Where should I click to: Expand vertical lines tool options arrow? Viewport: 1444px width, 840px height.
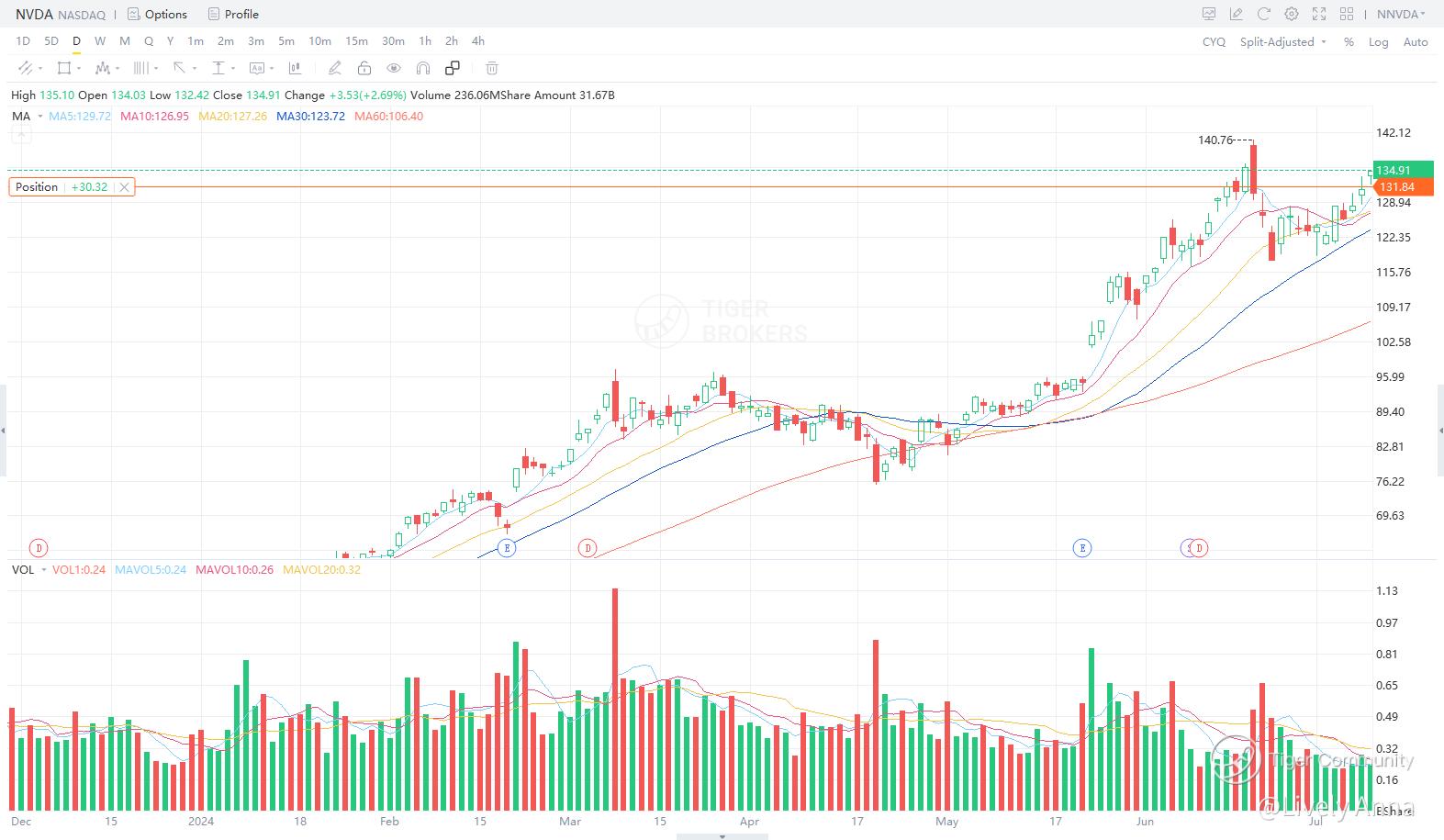(156, 68)
